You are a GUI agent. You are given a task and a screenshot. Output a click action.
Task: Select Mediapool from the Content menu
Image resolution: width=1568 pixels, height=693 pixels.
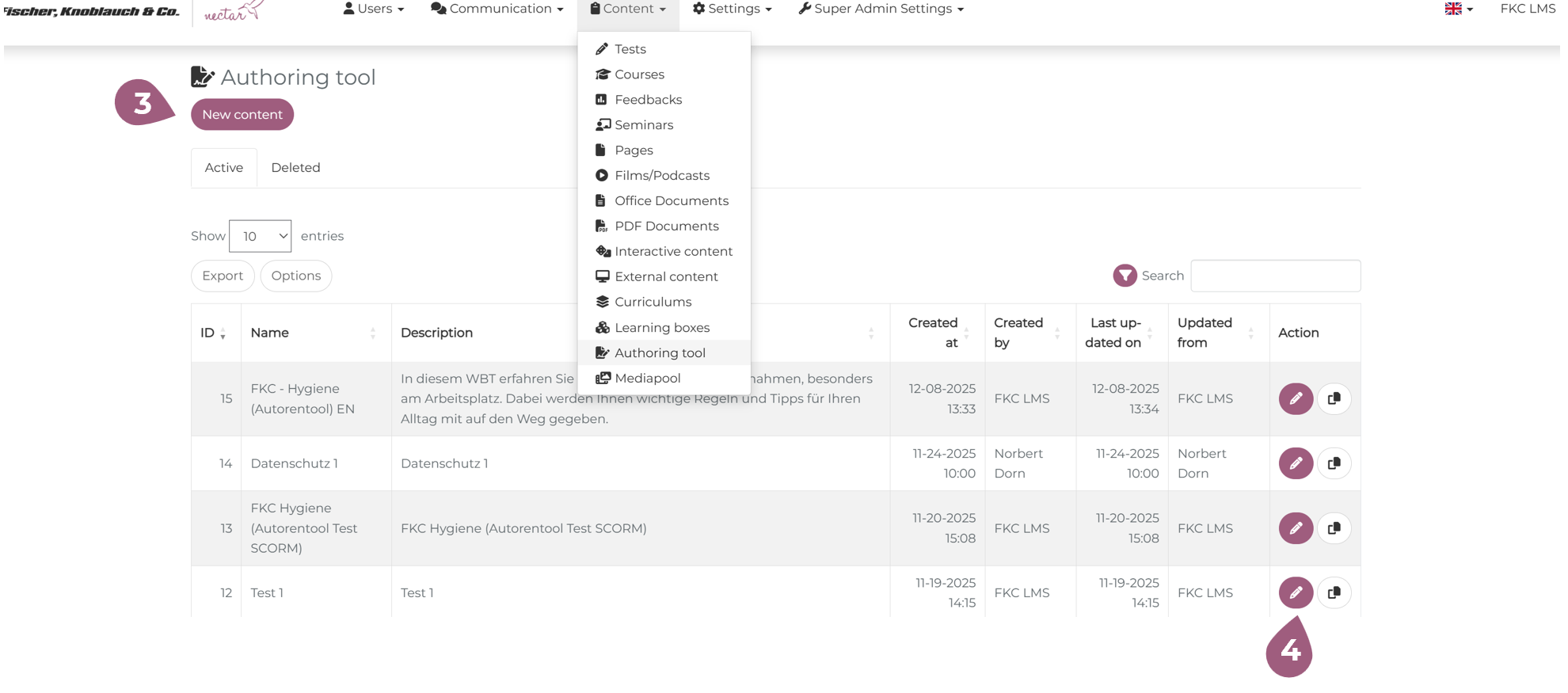click(647, 379)
